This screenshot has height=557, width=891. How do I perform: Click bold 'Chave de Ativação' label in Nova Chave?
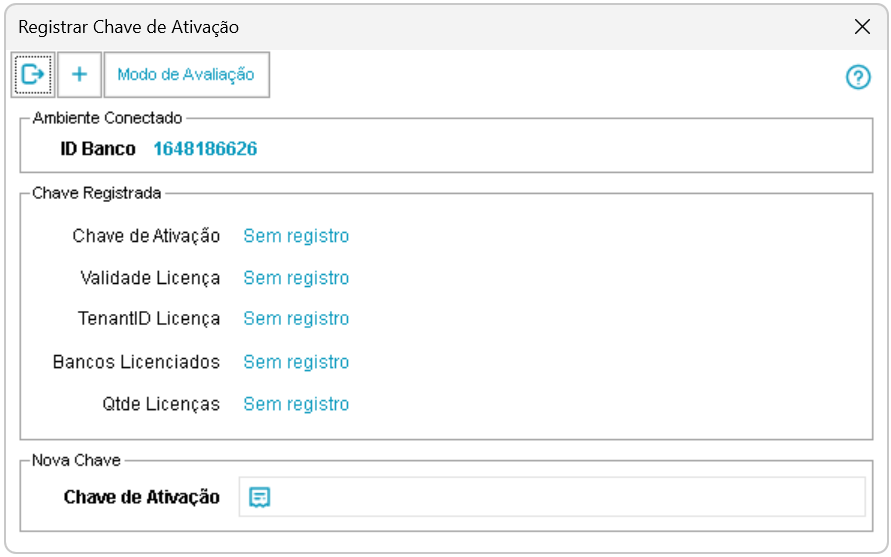(142, 497)
